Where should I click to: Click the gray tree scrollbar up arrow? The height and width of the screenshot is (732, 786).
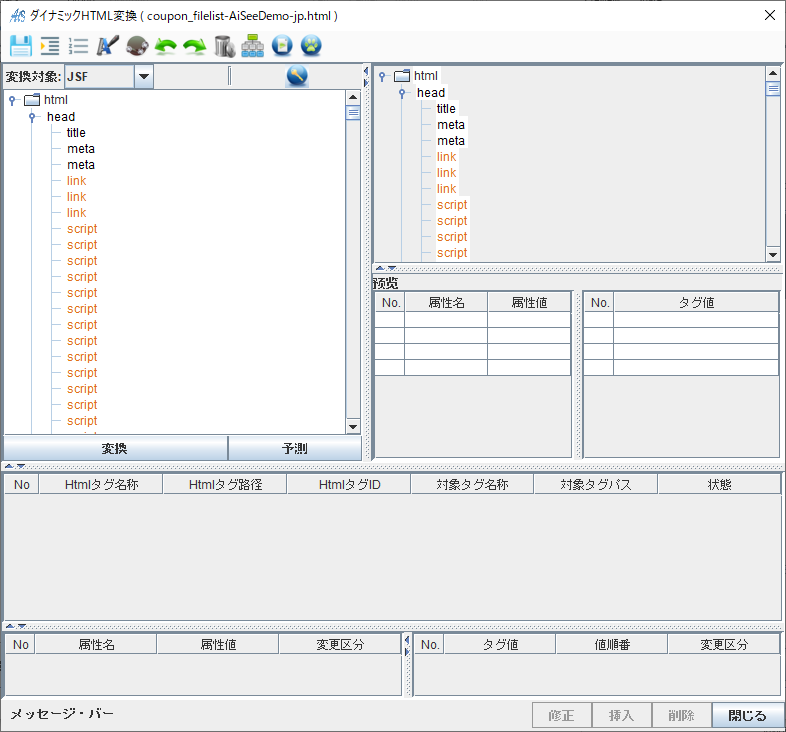click(773, 73)
